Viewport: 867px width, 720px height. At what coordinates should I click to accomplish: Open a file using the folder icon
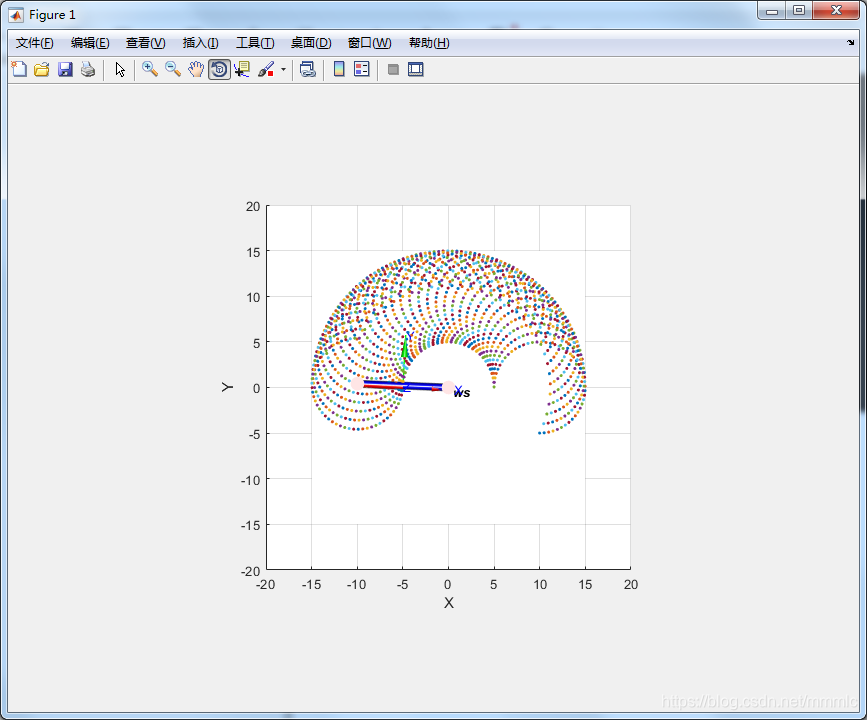coord(42,69)
